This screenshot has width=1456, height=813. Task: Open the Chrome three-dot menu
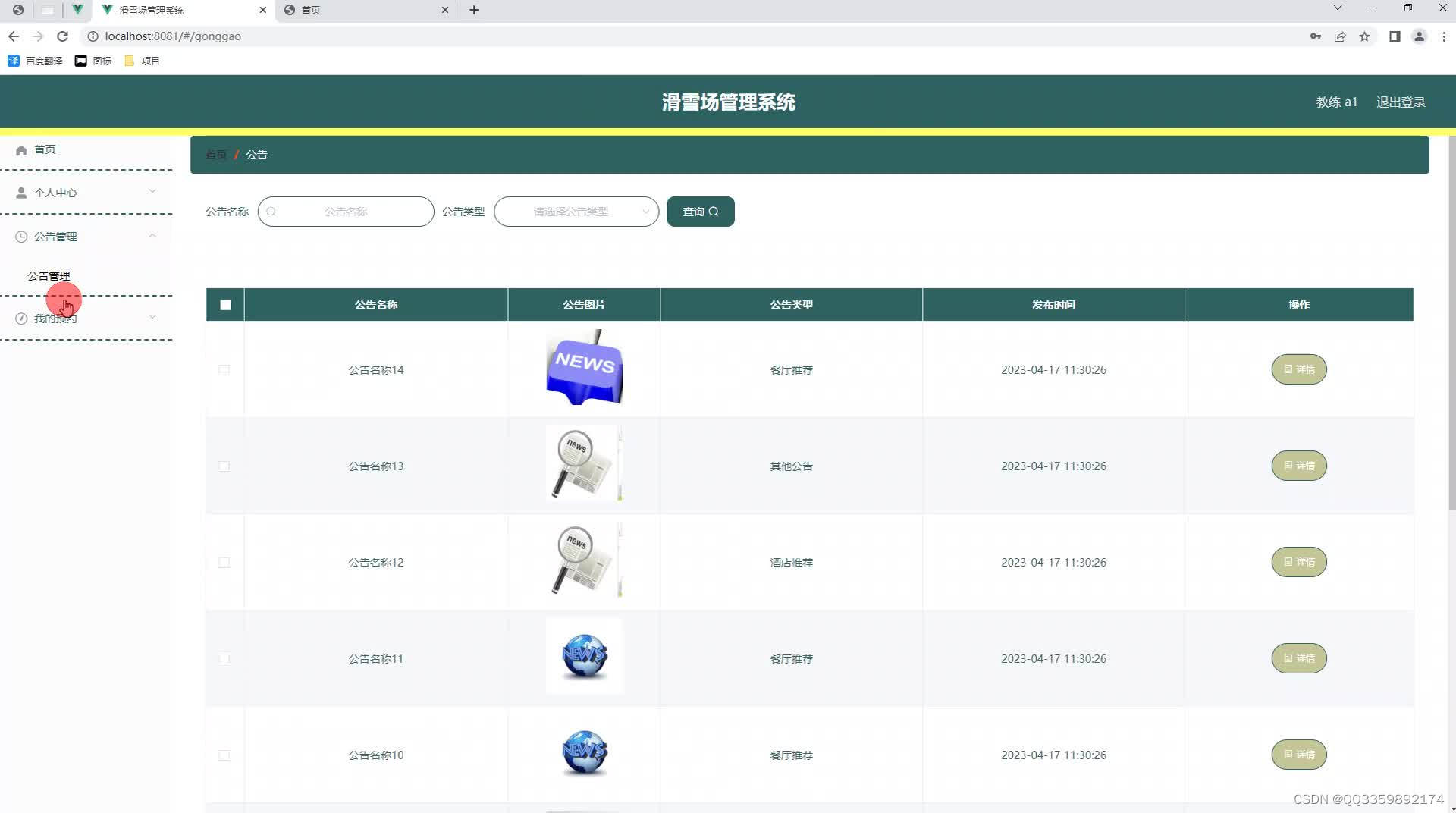(1444, 36)
